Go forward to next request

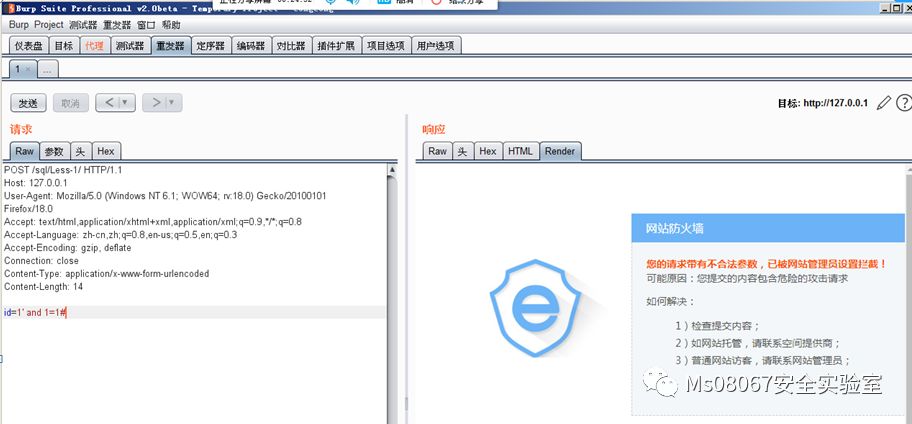point(155,103)
